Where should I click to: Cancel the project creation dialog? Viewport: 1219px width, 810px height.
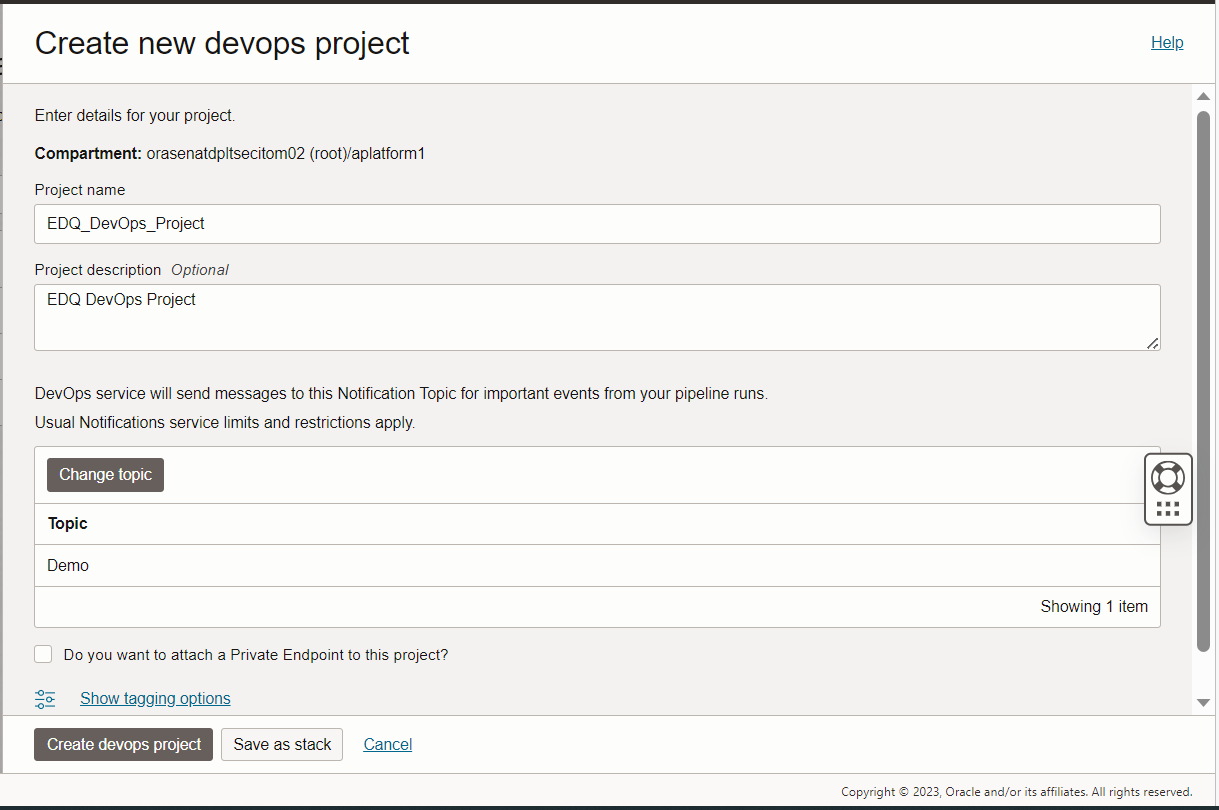(x=388, y=744)
